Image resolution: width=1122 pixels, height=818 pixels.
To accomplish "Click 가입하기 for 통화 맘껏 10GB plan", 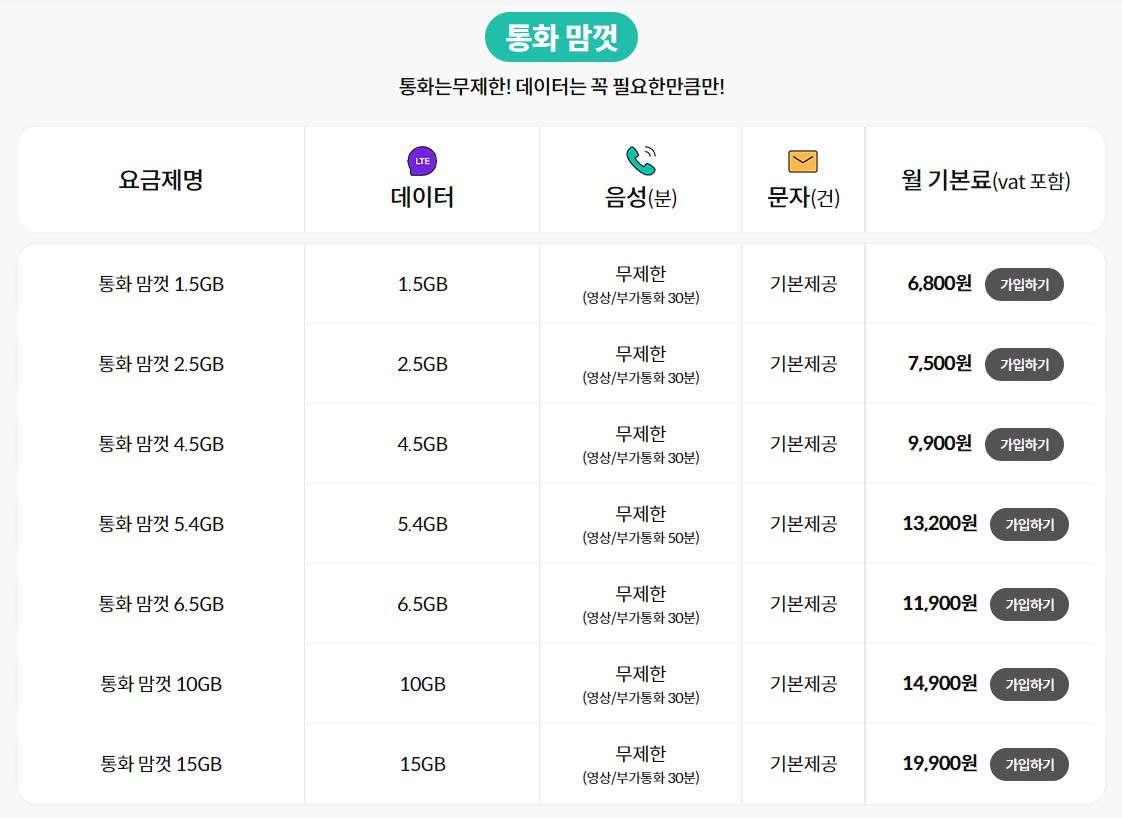I will [1030, 684].
